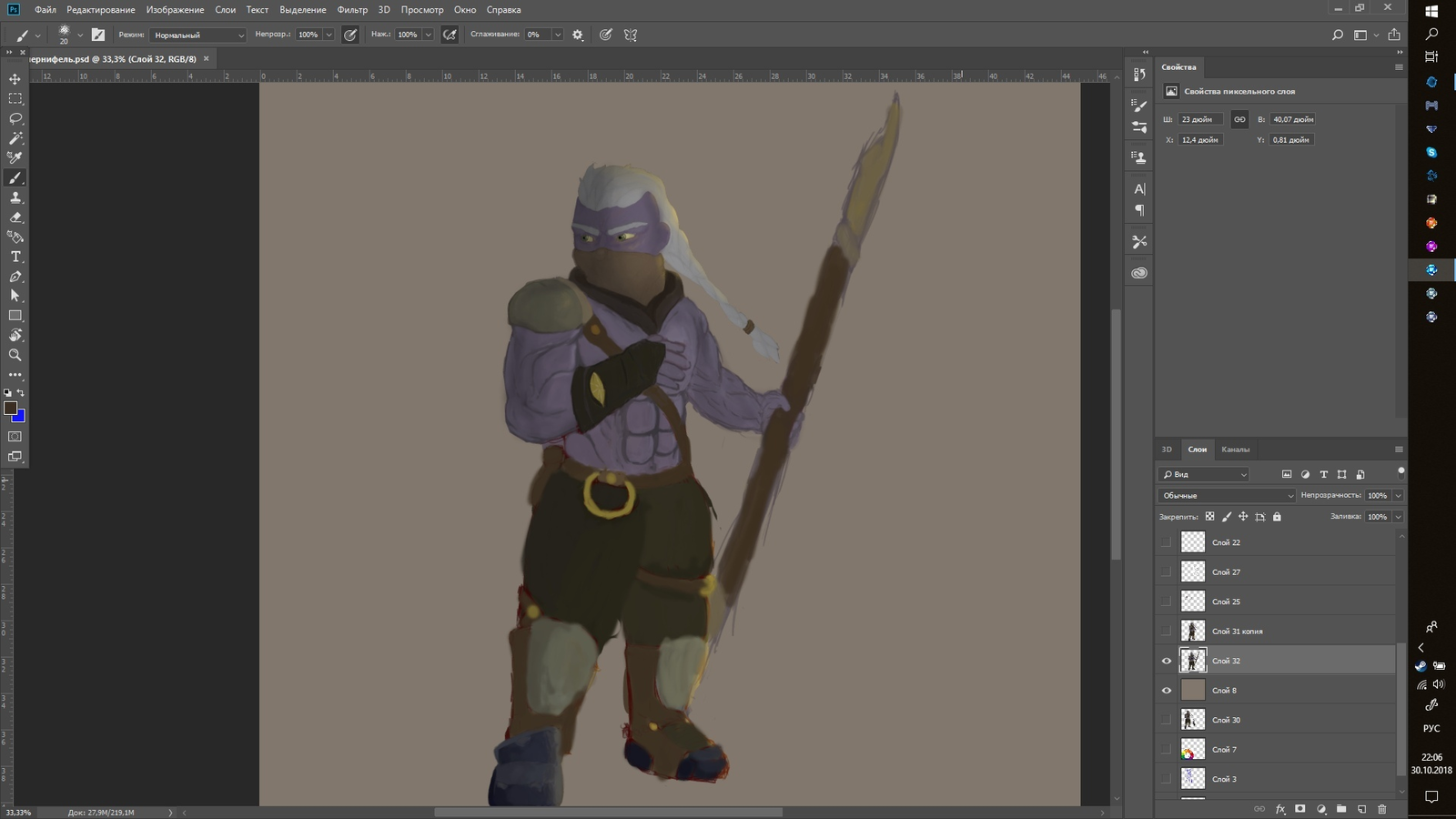Screen dimensions: 1456x819
Task: Open the layer blend mode Обычные dropdown
Action: click(x=1226, y=495)
